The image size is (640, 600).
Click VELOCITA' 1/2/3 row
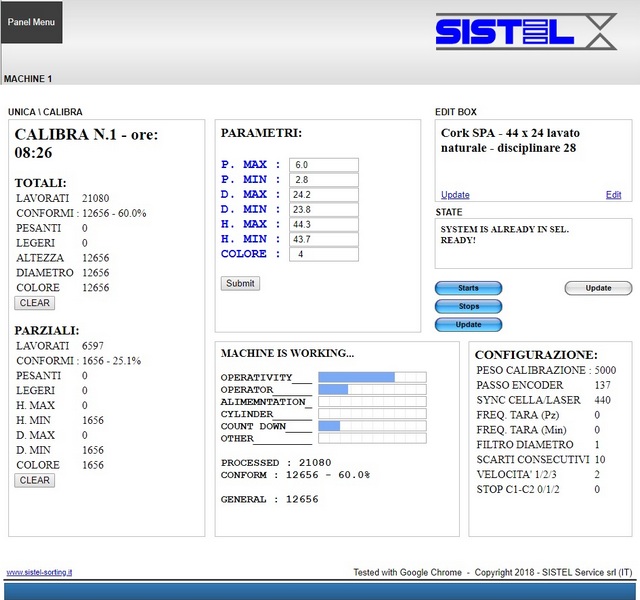[x=538, y=474]
